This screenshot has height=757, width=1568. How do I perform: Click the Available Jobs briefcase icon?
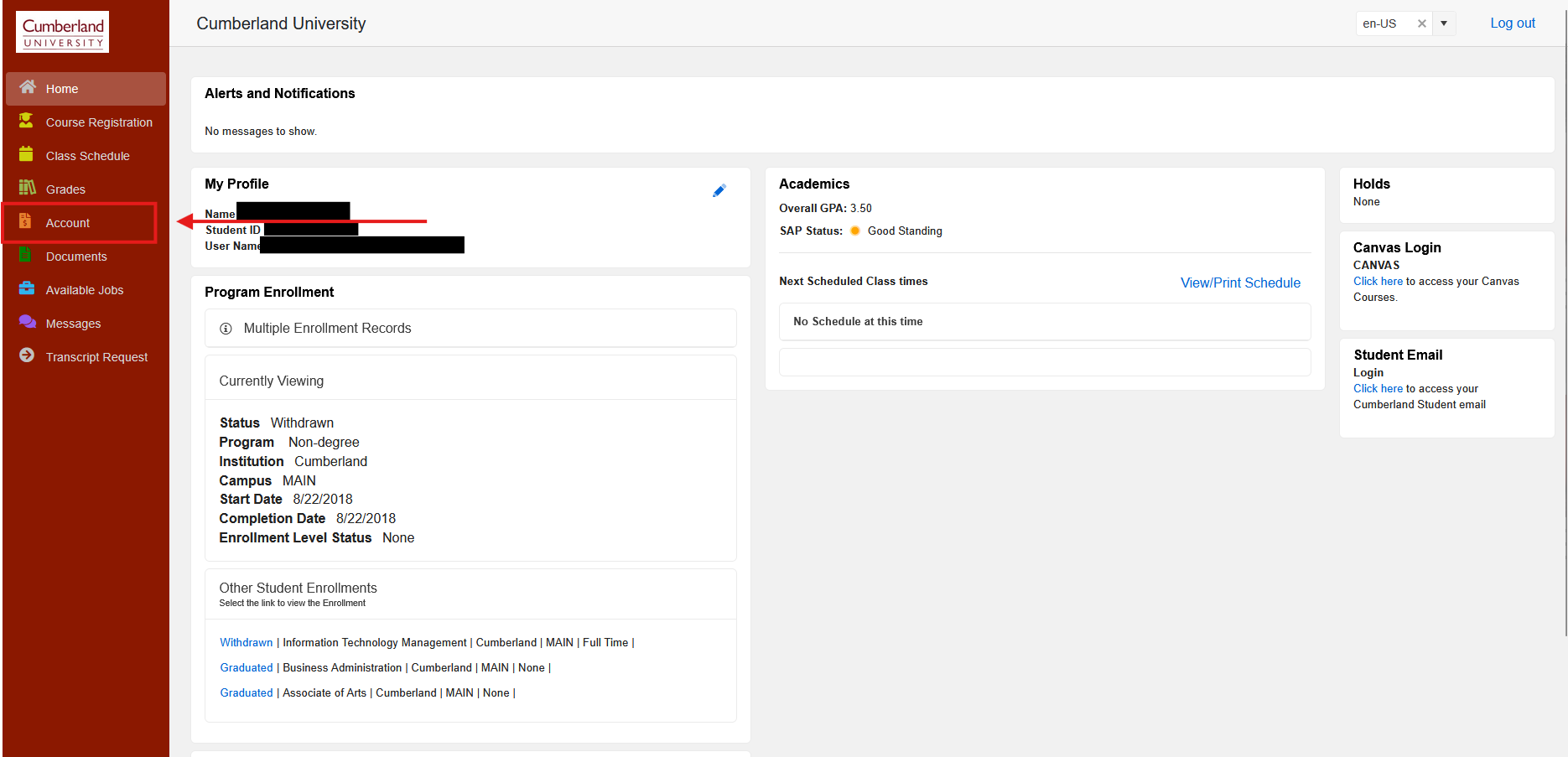[27, 288]
